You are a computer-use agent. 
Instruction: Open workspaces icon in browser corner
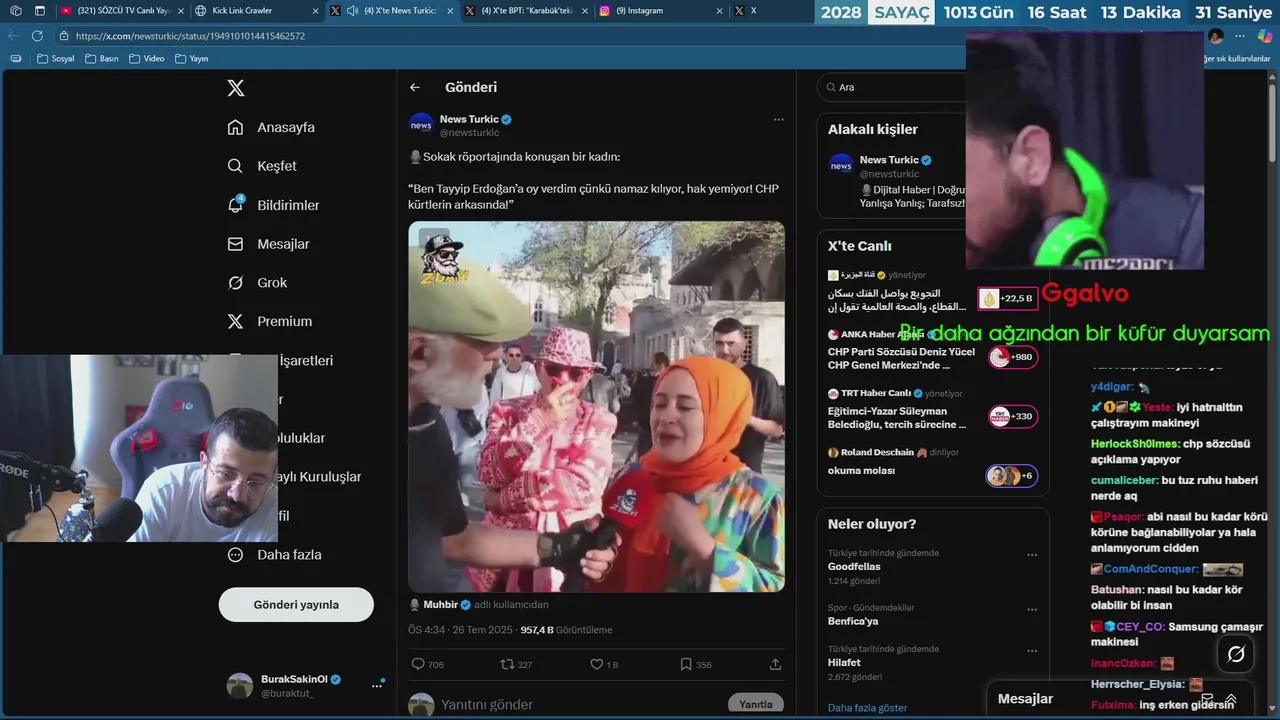14,11
